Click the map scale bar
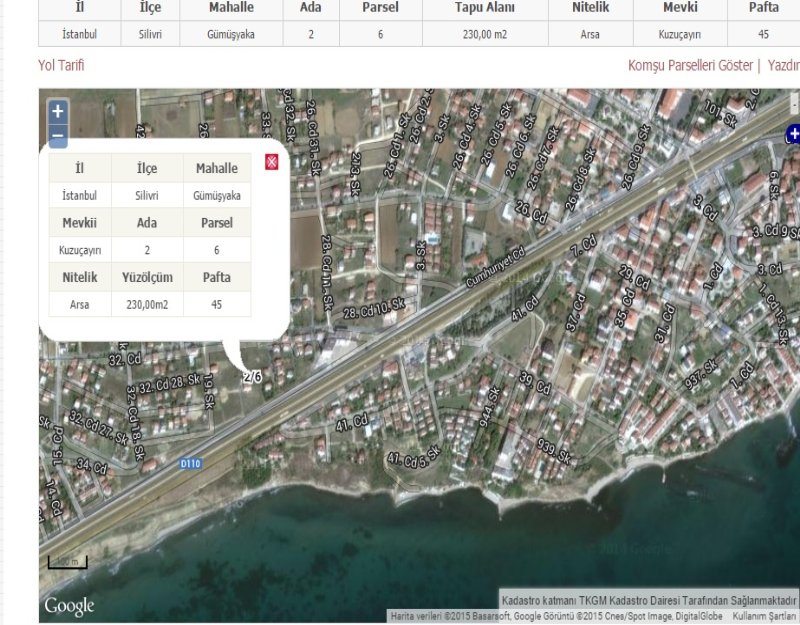The image size is (800, 625). click(67, 563)
